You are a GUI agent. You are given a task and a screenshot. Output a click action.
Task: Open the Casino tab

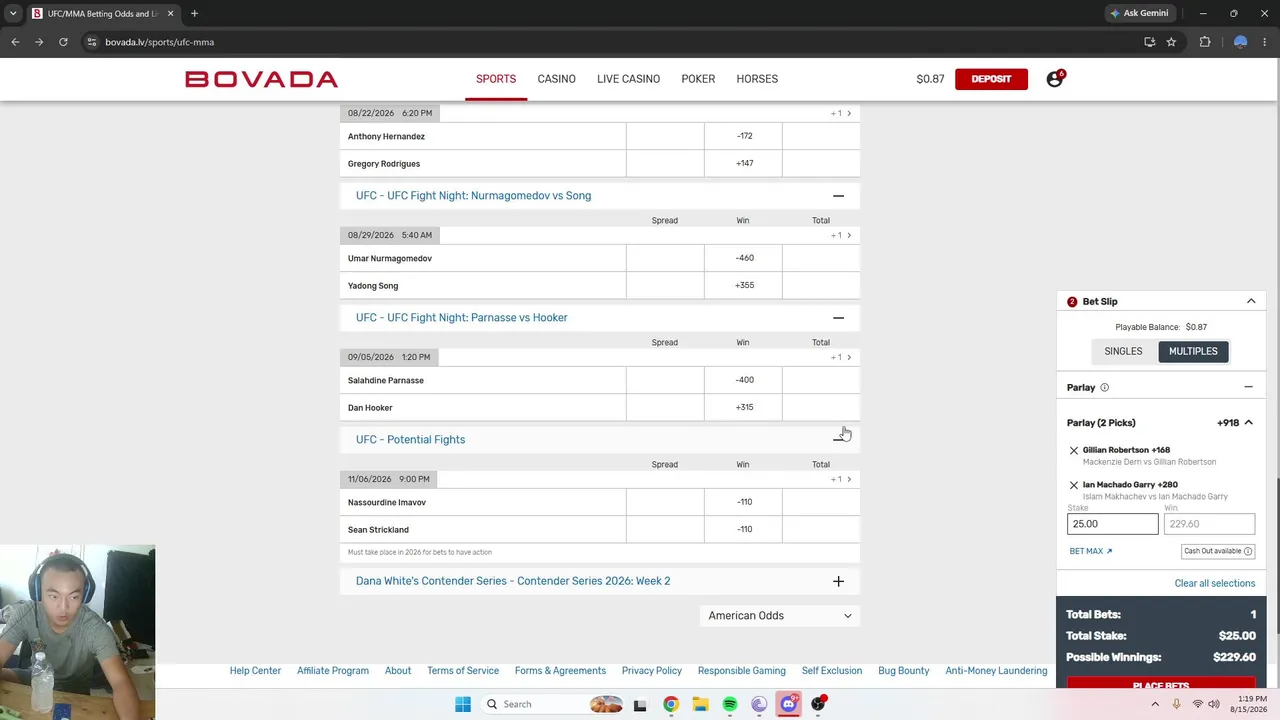[x=556, y=79]
